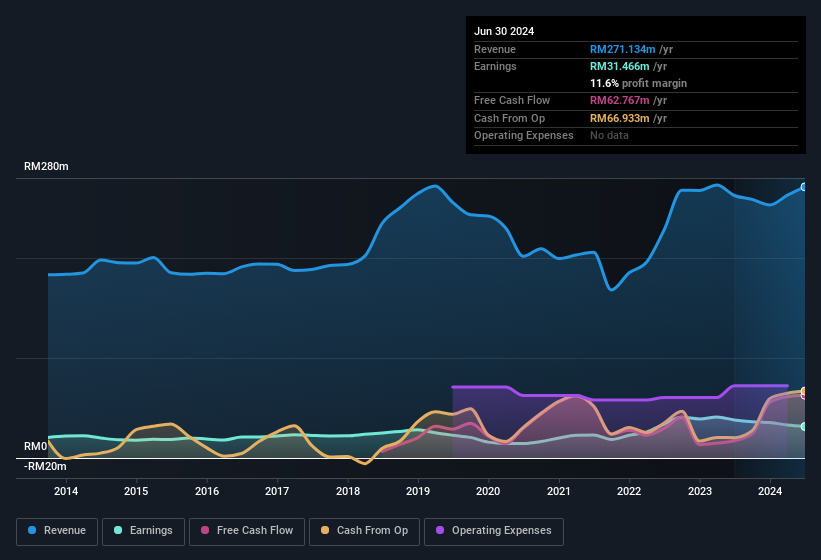Click the 2020 x-axis label
The image size is (821, 560).
coord(488,491)
